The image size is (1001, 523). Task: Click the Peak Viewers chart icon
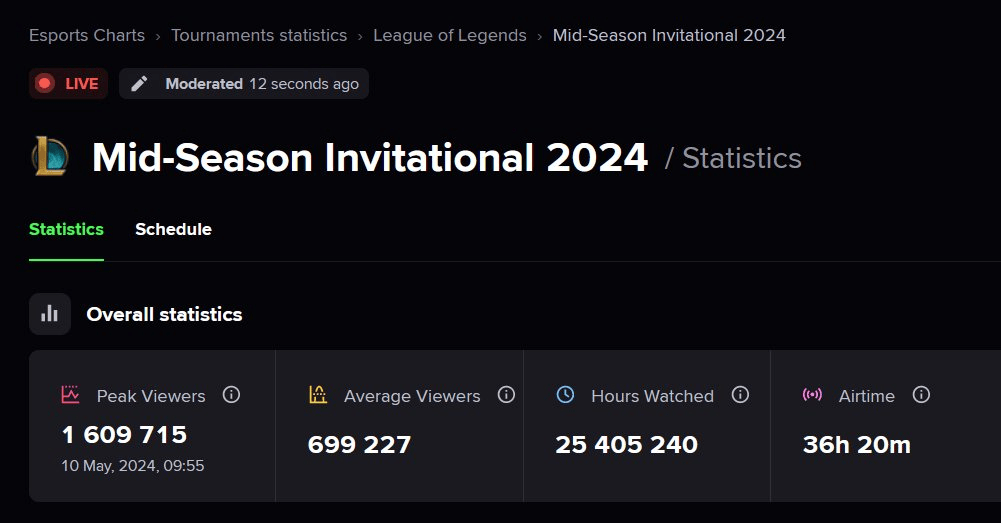click(70, 395)
